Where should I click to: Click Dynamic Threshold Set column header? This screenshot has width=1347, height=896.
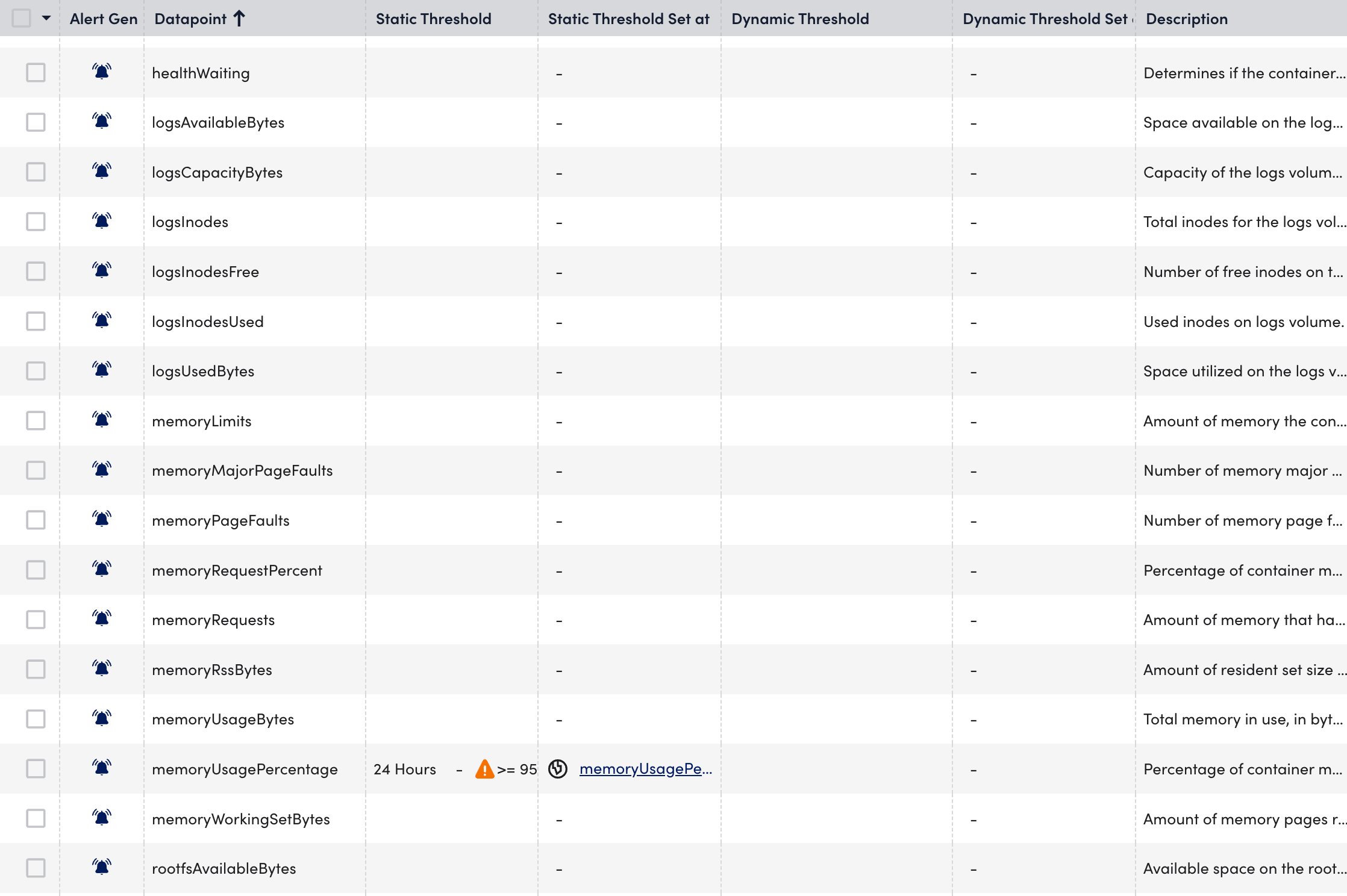pyautogui.click(x=1048, y=19)
